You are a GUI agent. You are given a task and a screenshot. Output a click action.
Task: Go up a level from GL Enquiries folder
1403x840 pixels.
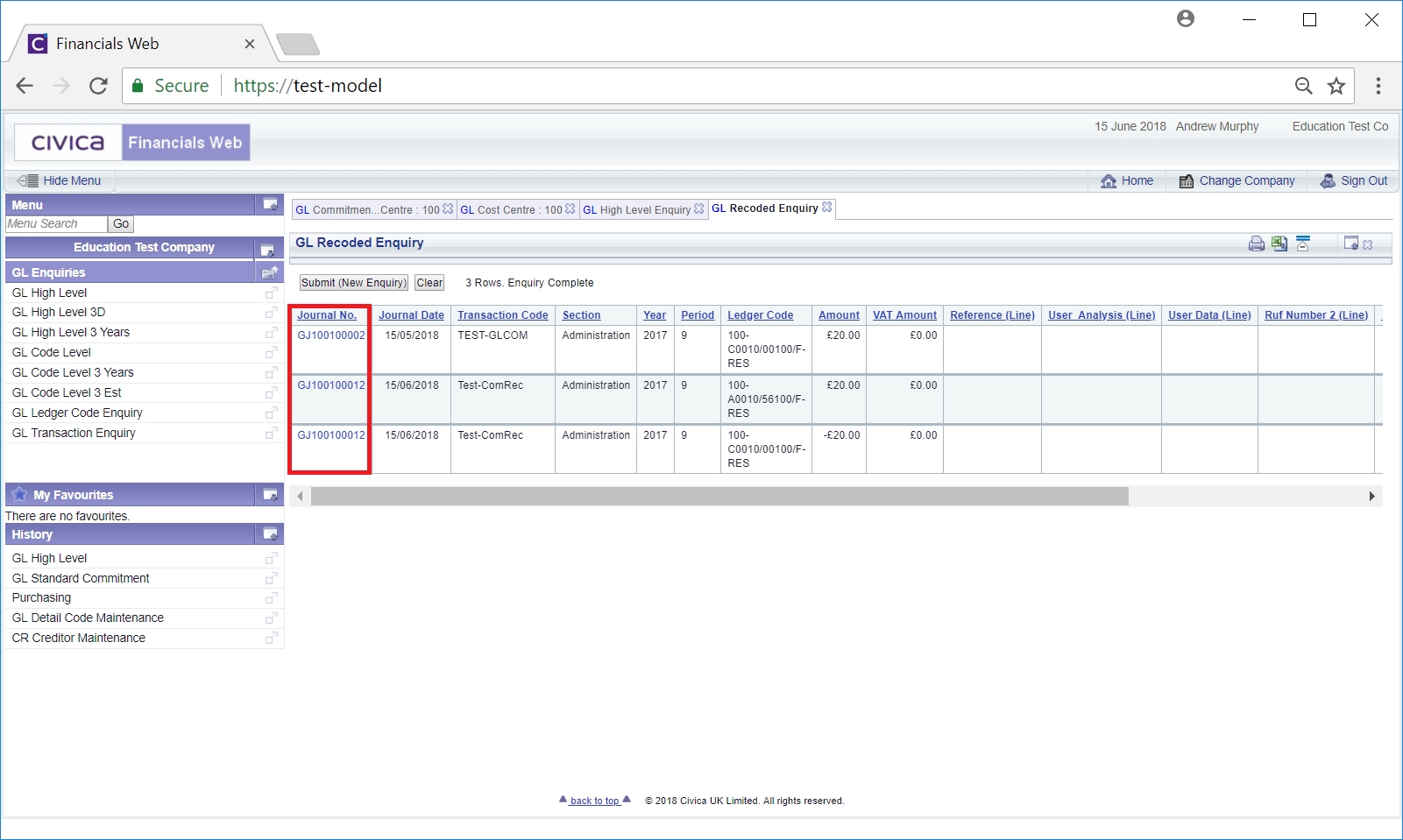(270, 272)
